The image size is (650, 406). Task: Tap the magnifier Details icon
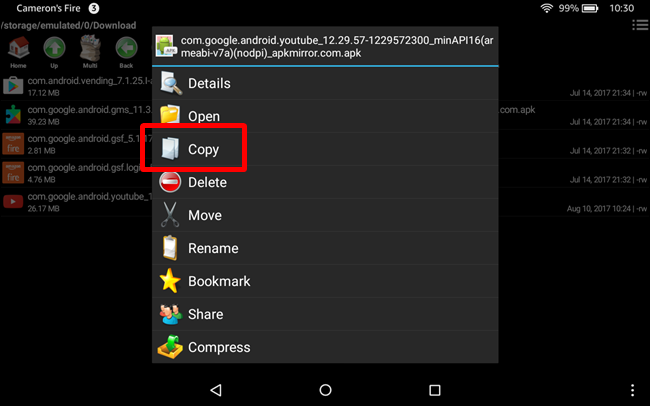coord(170,83)
